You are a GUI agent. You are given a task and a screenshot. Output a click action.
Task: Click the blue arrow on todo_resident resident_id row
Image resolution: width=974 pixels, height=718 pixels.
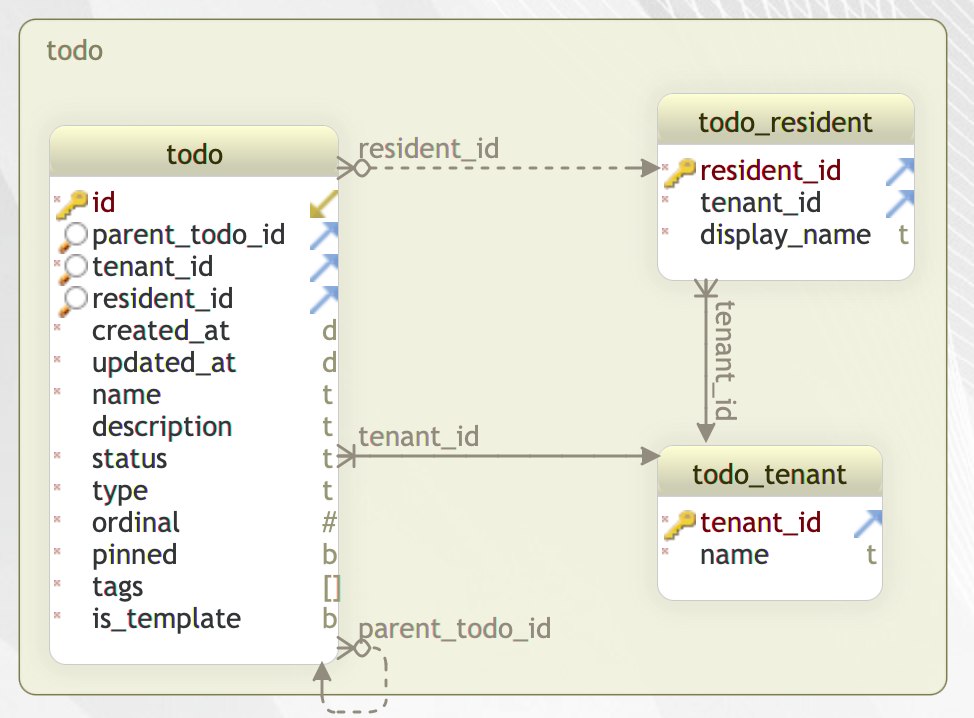point(899,172)
